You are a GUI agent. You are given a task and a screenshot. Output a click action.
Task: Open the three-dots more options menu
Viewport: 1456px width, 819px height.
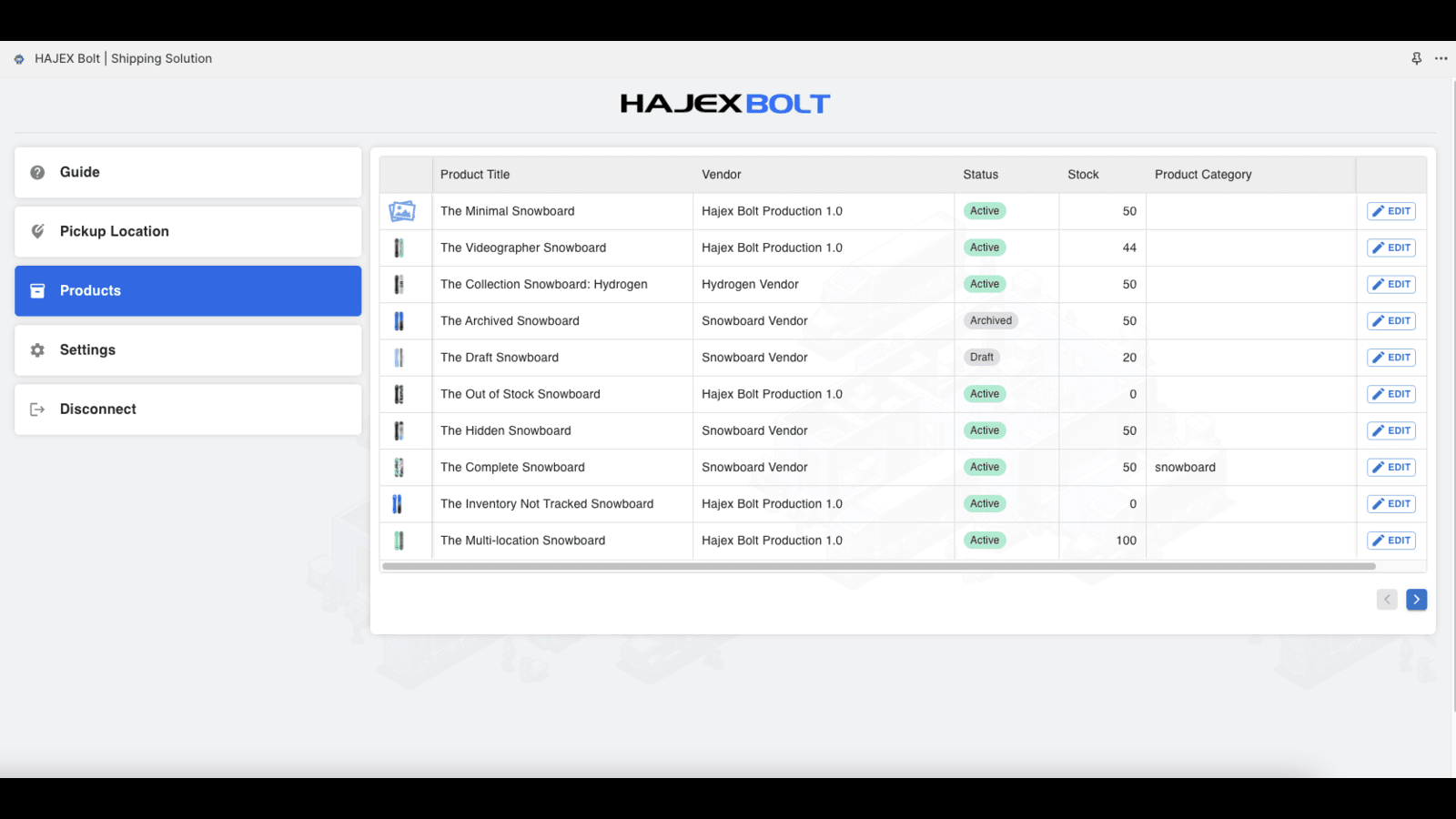click(x=1441, y=58)
